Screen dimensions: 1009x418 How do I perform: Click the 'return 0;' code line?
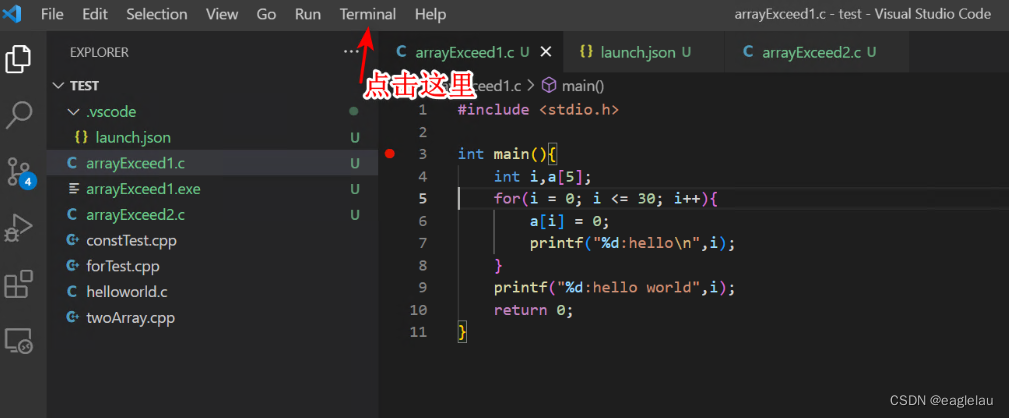tap(533, 310)
